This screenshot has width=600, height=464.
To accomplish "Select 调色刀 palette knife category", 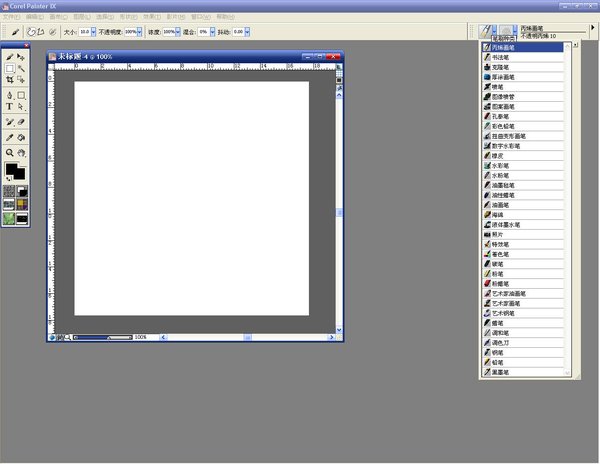I will (x=523, y=343).
